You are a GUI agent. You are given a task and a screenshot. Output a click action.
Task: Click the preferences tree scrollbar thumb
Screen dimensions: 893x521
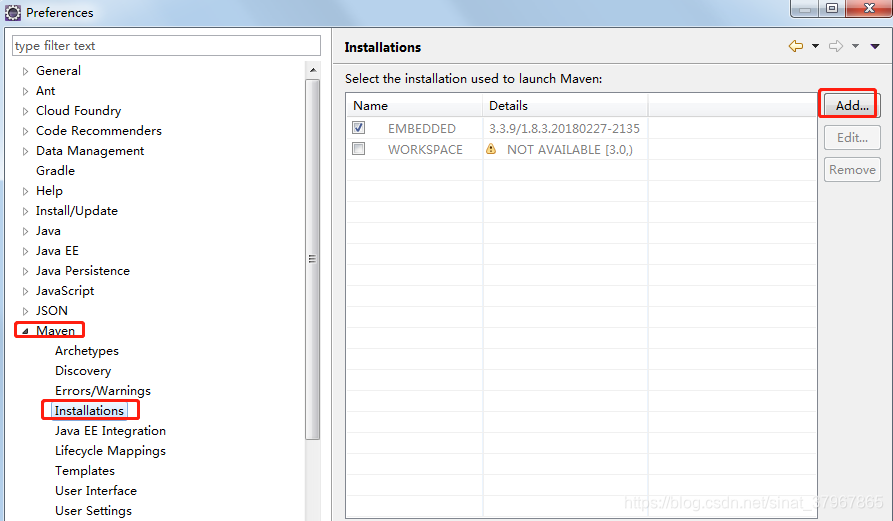(313, 259)
